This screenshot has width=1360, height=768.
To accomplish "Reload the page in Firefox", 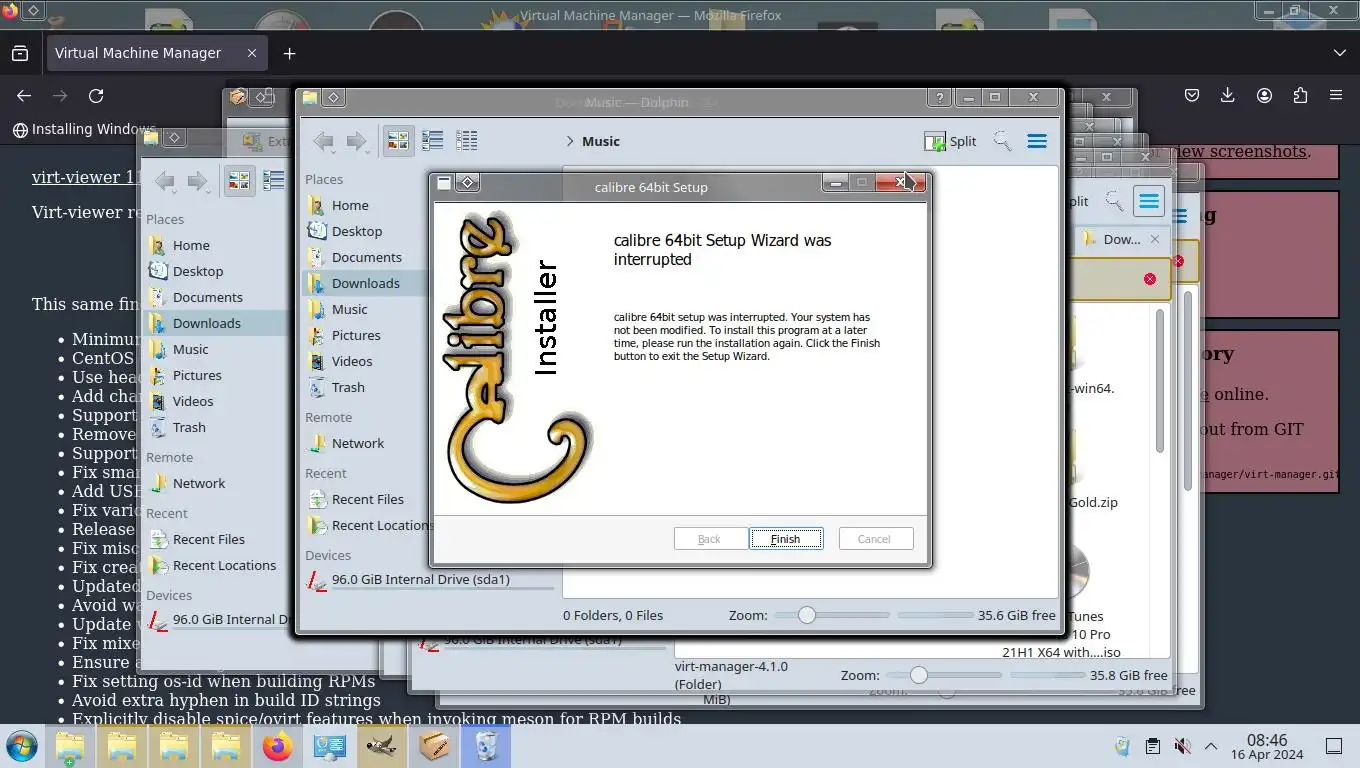I will pyautogui.click(x=96, y=96).
